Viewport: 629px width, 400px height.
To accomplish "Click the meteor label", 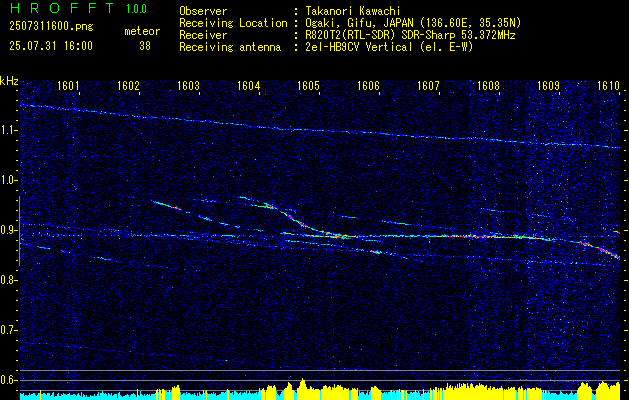I will coord(142,31).
